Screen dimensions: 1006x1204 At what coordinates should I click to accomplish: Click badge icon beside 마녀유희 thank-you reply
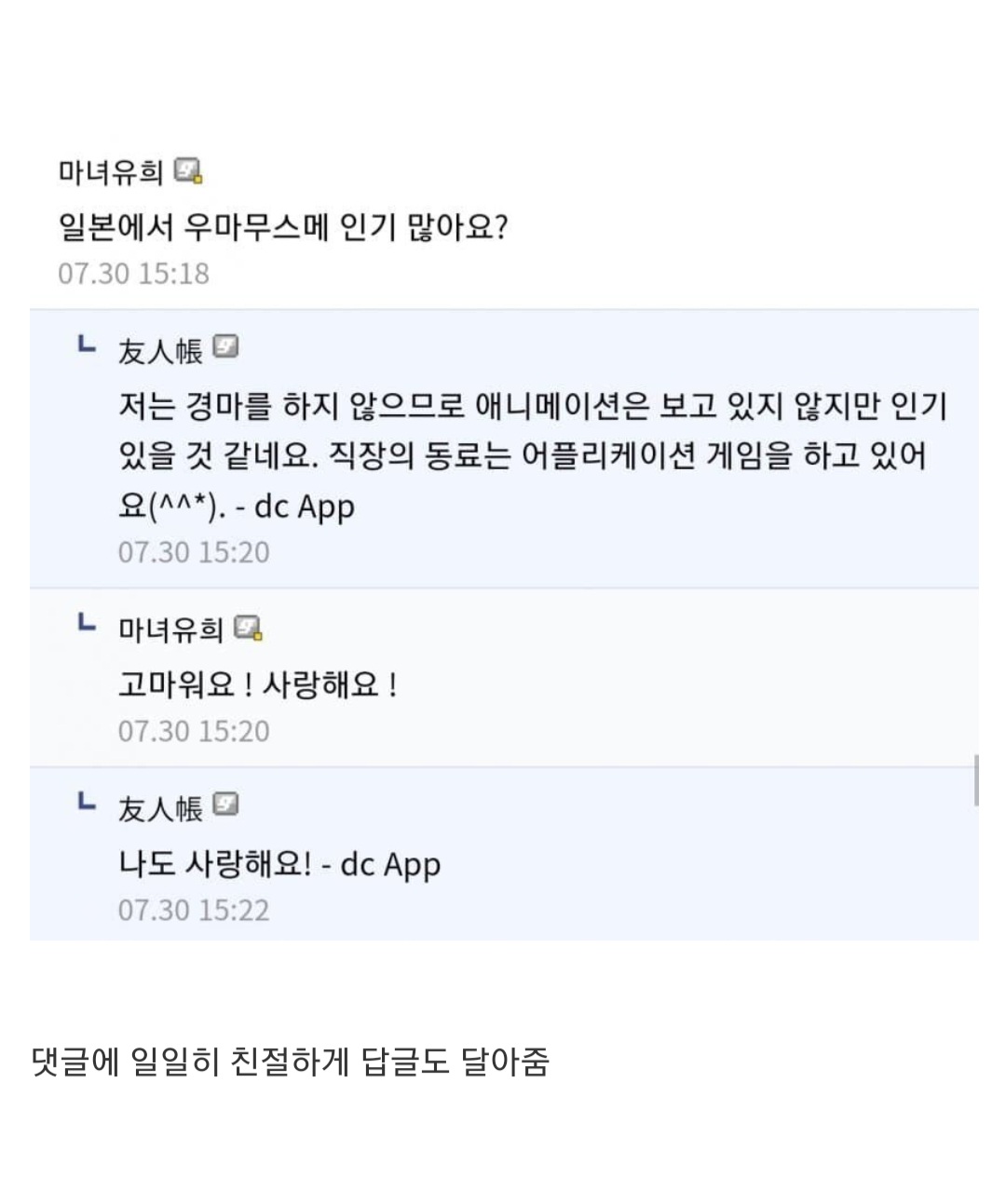point(248,629)
